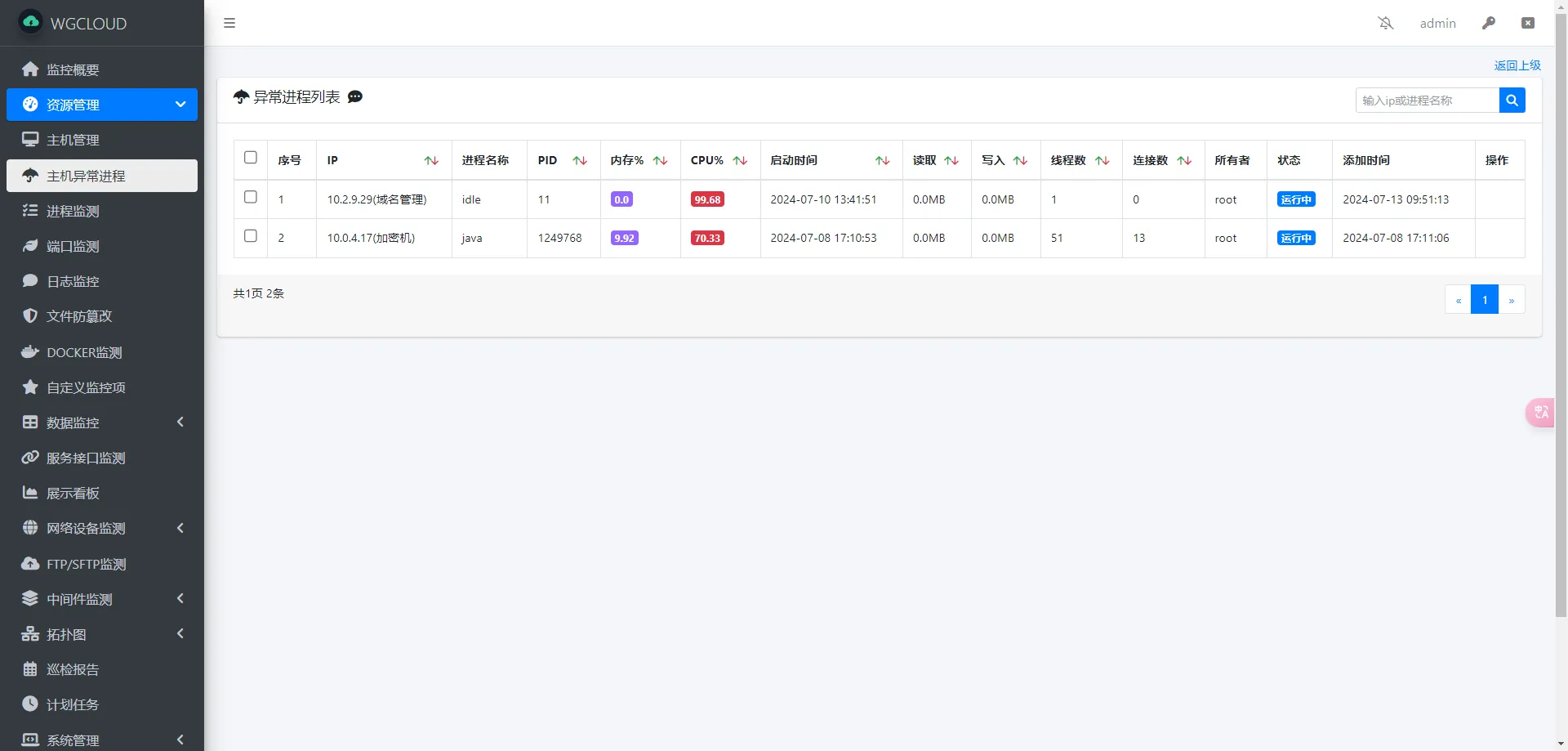Click the admin username in header
Viewport: 1568px width, 751px height.
[x=1437, y=23]
